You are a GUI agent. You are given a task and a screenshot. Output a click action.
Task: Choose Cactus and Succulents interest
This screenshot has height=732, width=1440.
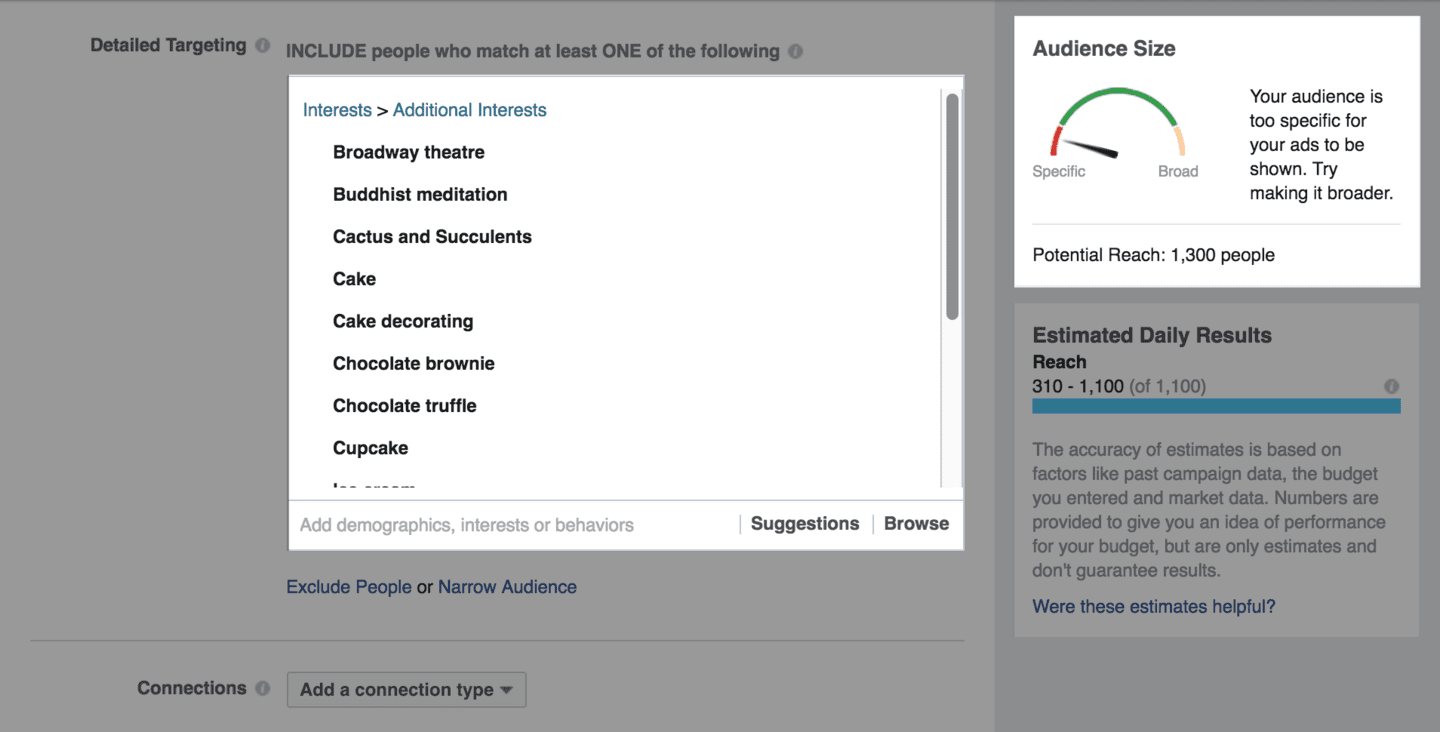(x=432, y=237)
